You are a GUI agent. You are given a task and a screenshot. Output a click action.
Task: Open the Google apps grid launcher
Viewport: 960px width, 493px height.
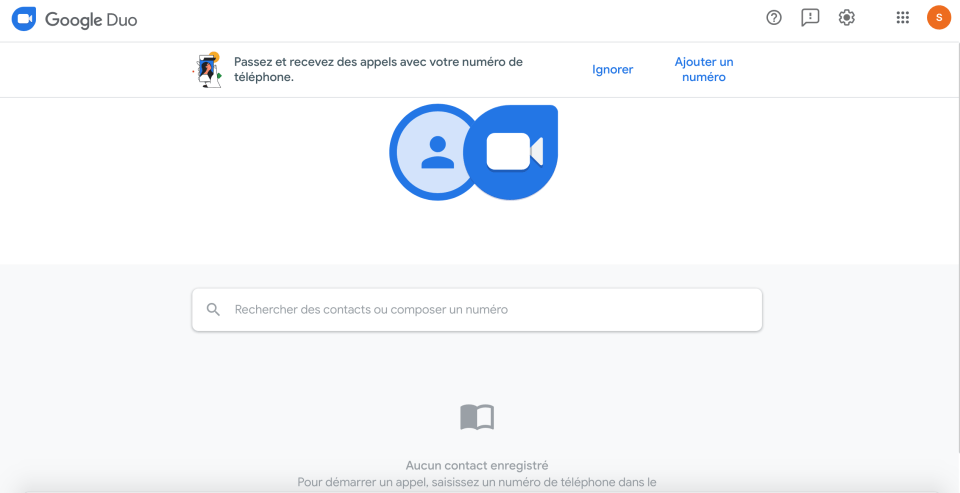coord(903,18)
